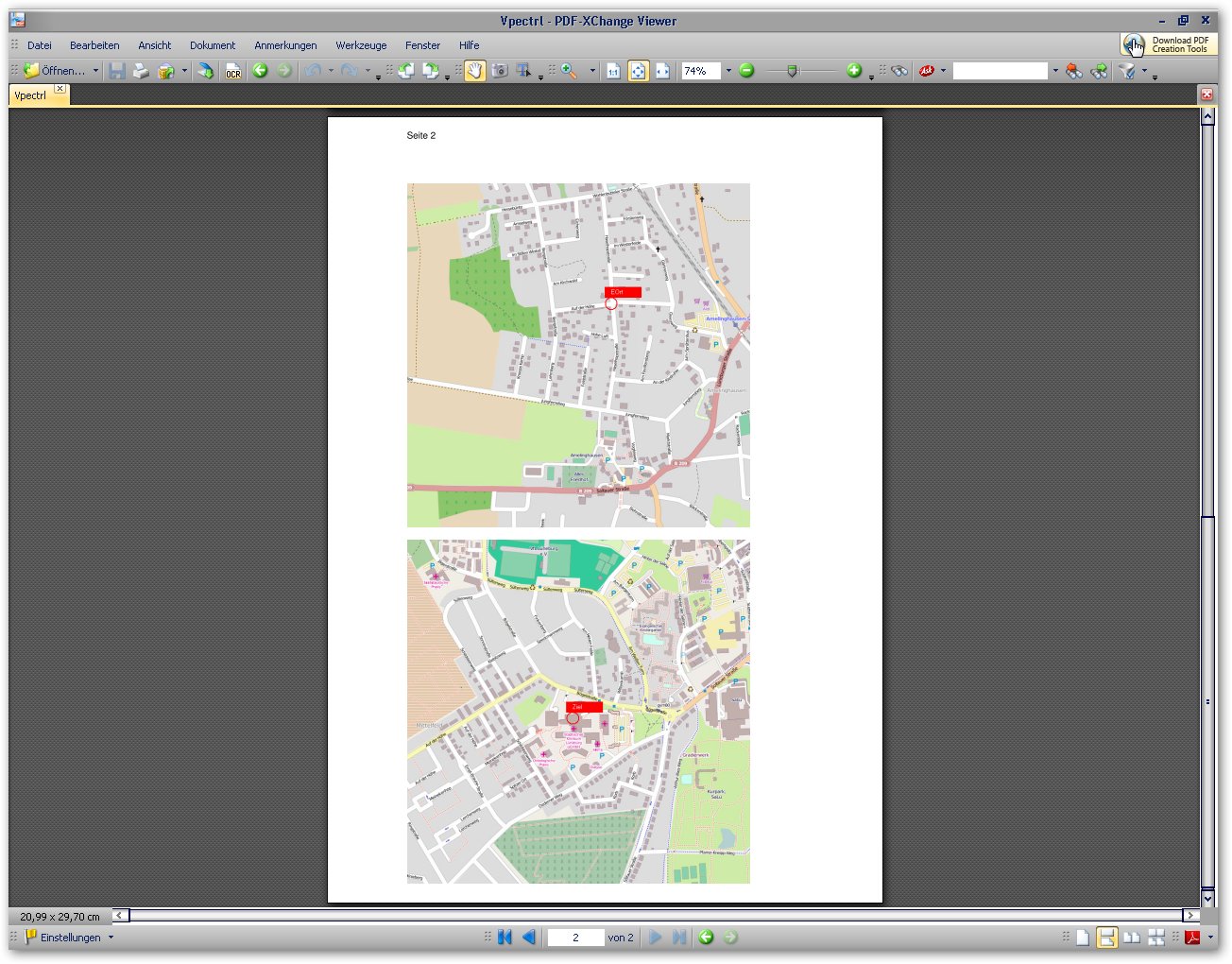Screen dimensions: 1232x964
Task: Expand the email options dropdown arrow
Action: (184, 71)
